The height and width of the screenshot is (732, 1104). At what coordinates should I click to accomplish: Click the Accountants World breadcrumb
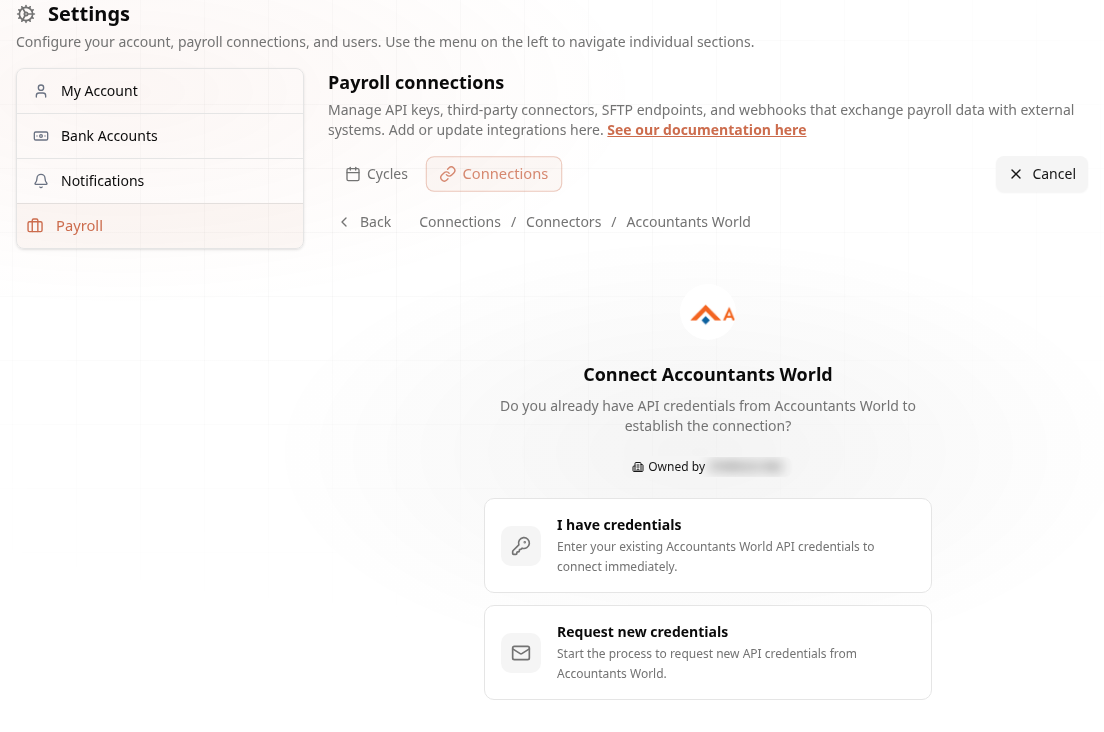tap(688, 222)
